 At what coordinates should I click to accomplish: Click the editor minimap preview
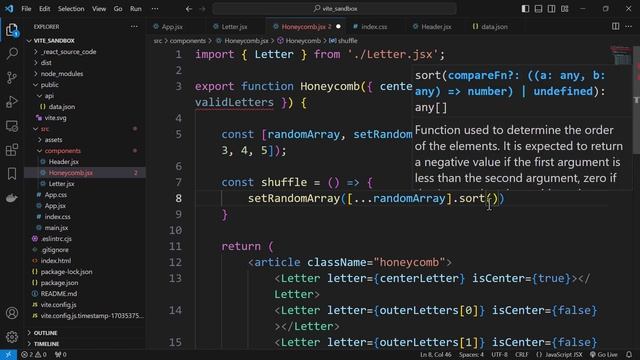click(x=621, y=56)
